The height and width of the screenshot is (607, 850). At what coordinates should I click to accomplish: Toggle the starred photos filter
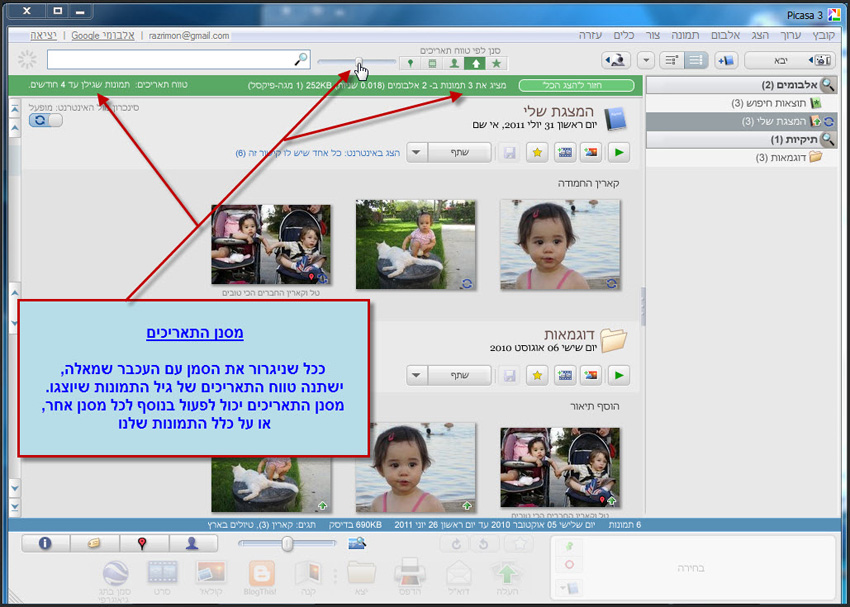pos(497,63)
